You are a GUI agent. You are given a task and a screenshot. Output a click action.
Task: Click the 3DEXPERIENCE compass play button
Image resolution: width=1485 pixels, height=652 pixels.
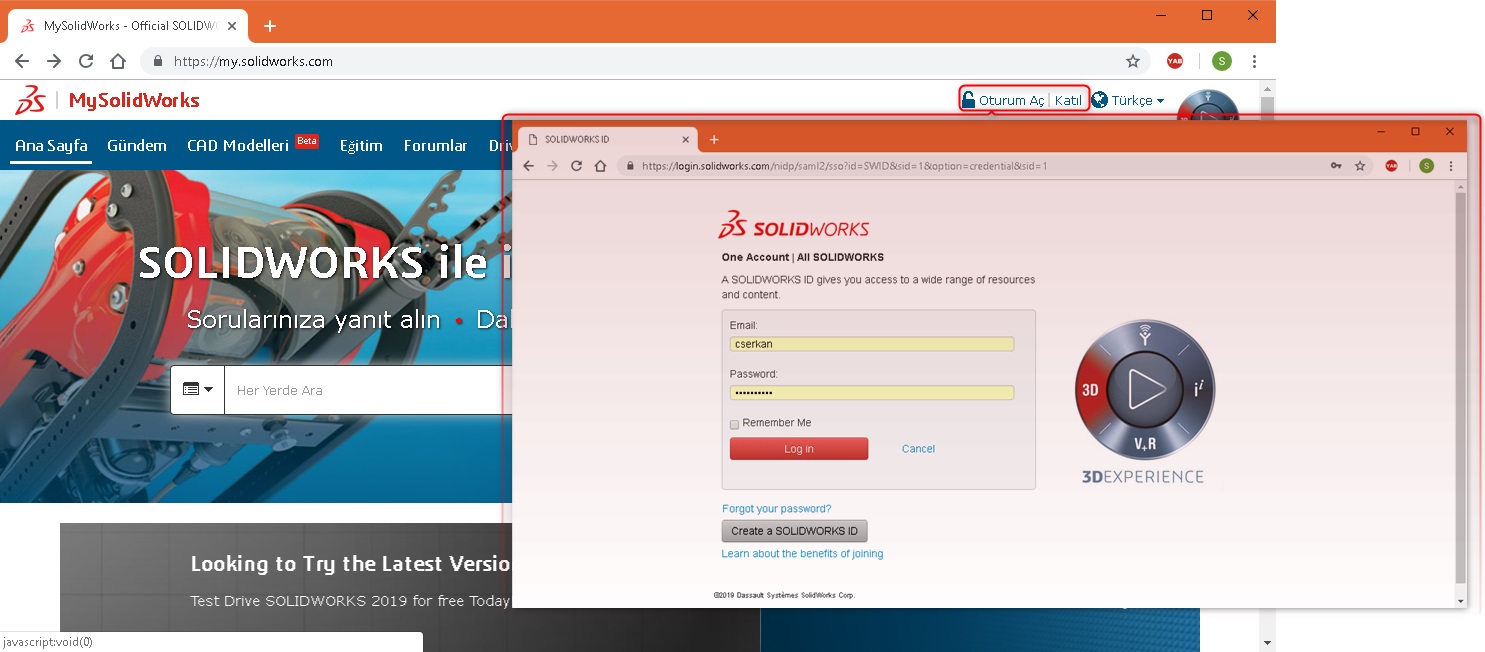click(1144, 390)
